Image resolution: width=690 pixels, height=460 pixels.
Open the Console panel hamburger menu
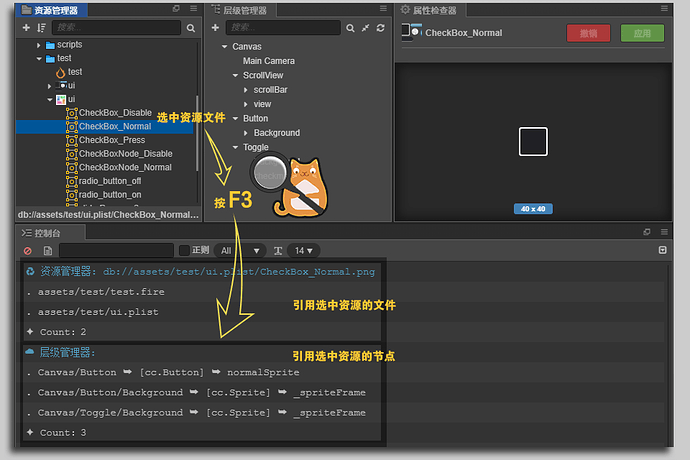[x=664, y=232]
